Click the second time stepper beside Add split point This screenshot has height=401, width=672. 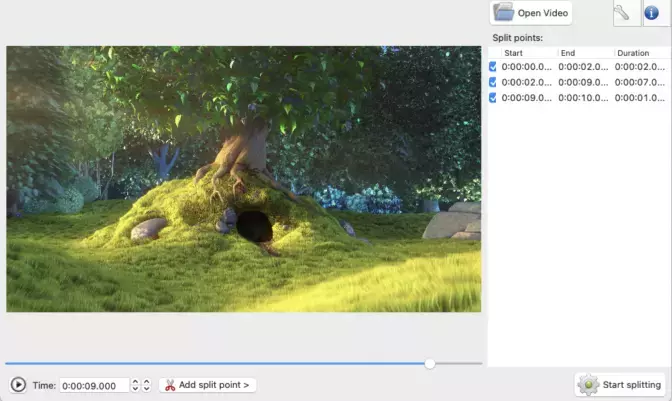[x=147, y=385]
